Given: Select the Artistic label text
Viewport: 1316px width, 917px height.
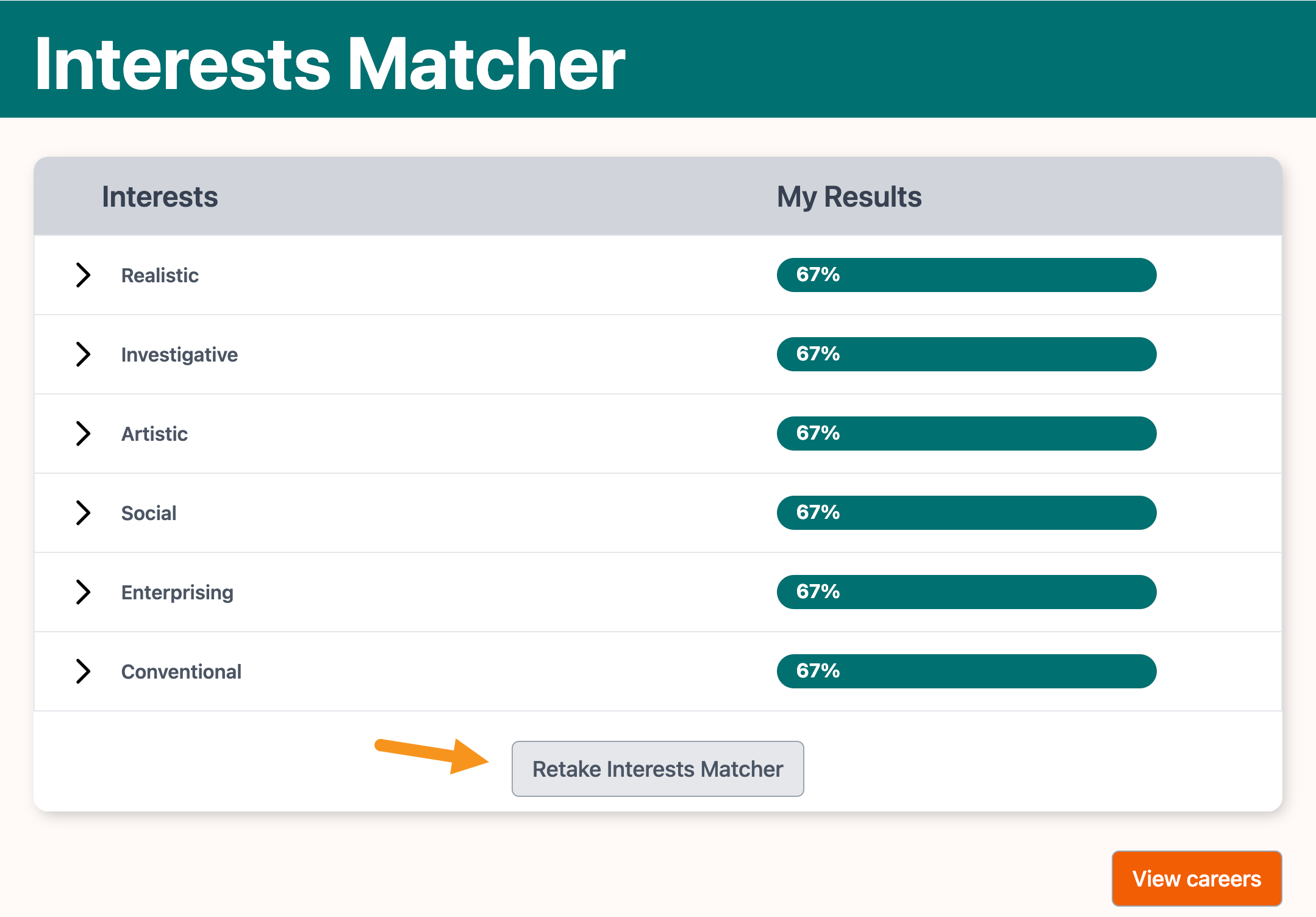Looking at the screenshot, I should pos(154,434).
